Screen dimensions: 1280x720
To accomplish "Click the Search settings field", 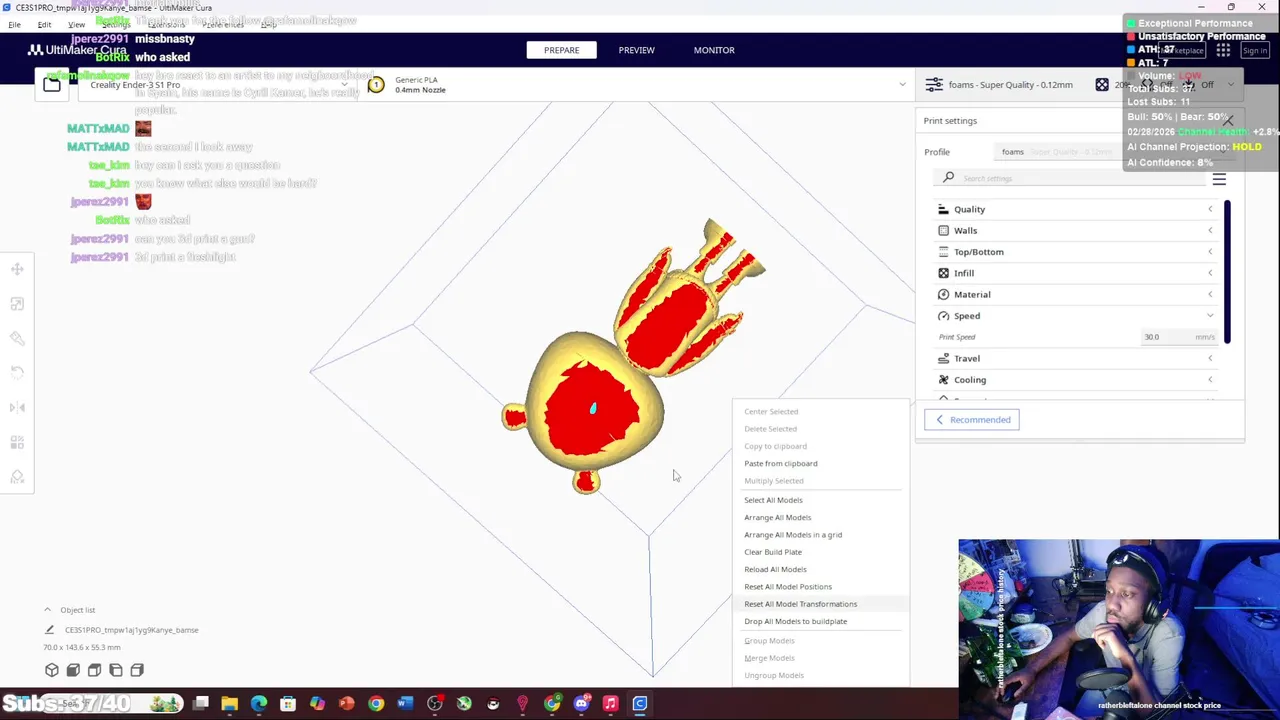I will pos(1070,178).
